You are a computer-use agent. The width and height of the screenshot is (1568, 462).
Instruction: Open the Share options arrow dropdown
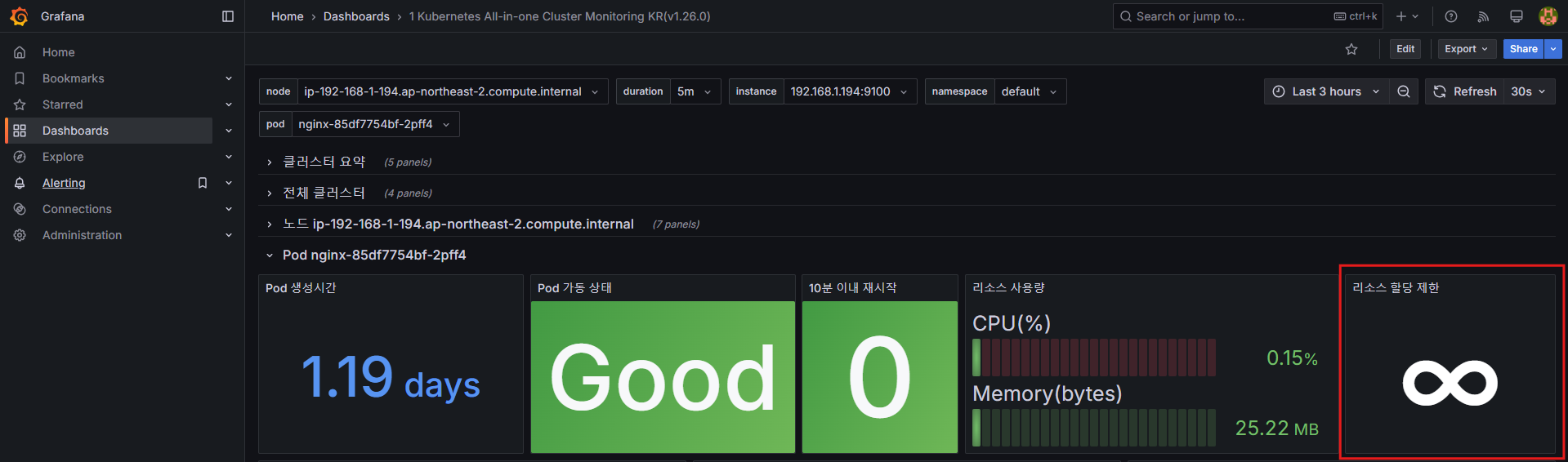tap(1553, 49)
